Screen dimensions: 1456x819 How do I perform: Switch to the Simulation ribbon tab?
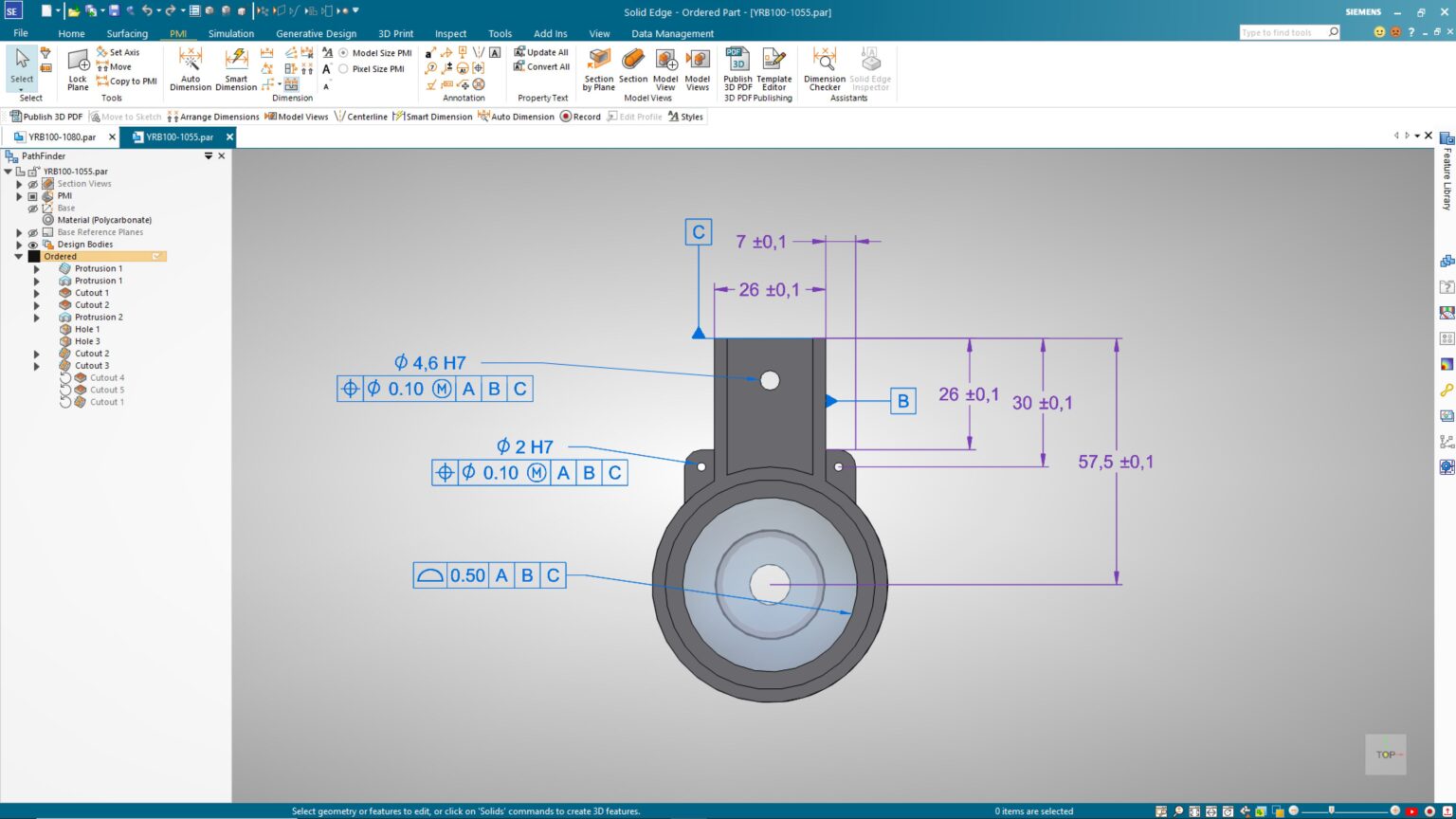231,33
